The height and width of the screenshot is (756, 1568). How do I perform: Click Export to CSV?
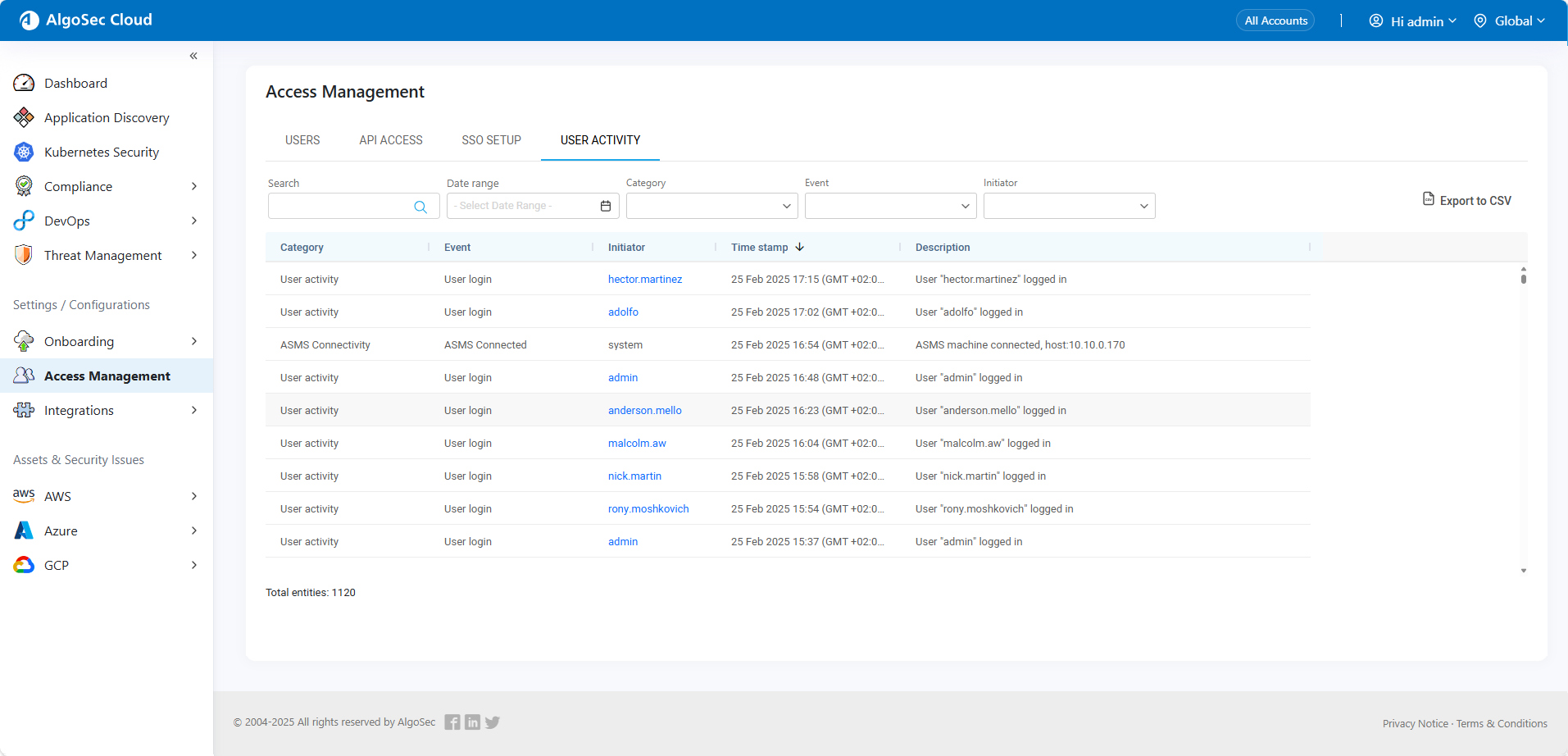(x=1467, y=200)
